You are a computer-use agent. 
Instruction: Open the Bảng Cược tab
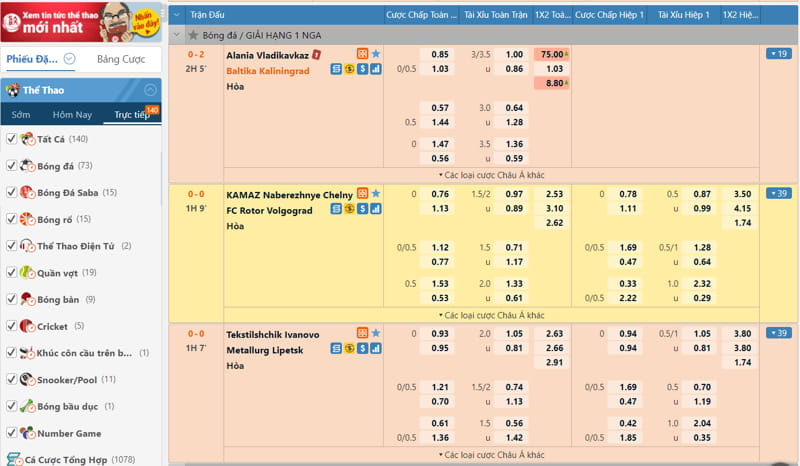(x=121, y=59)
